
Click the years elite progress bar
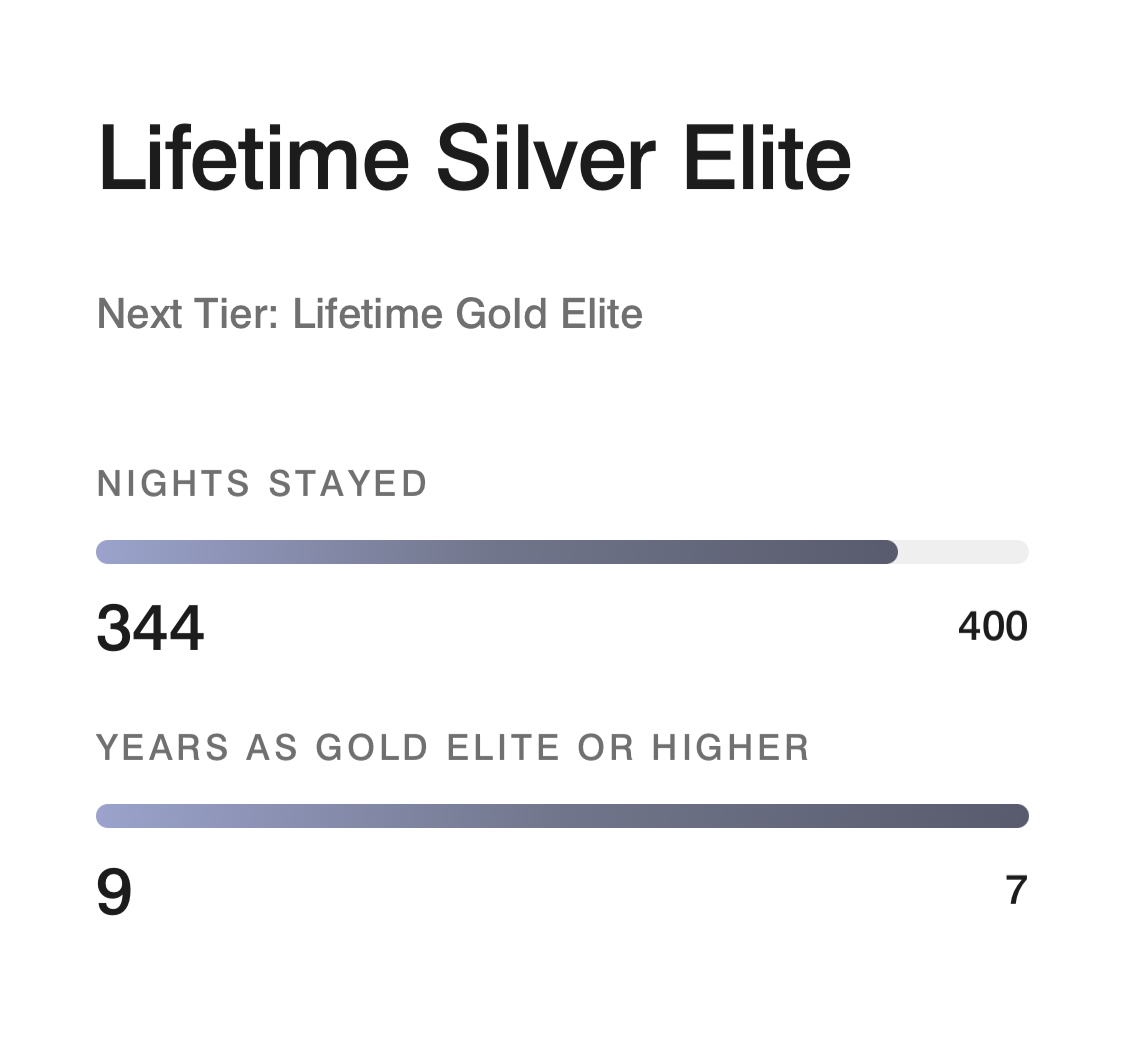click(560, 815)
